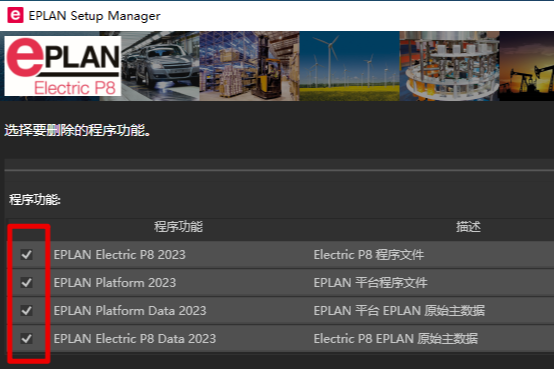Select the text 'EPLAN Electric P8 Data 2023'

[135, 338]
